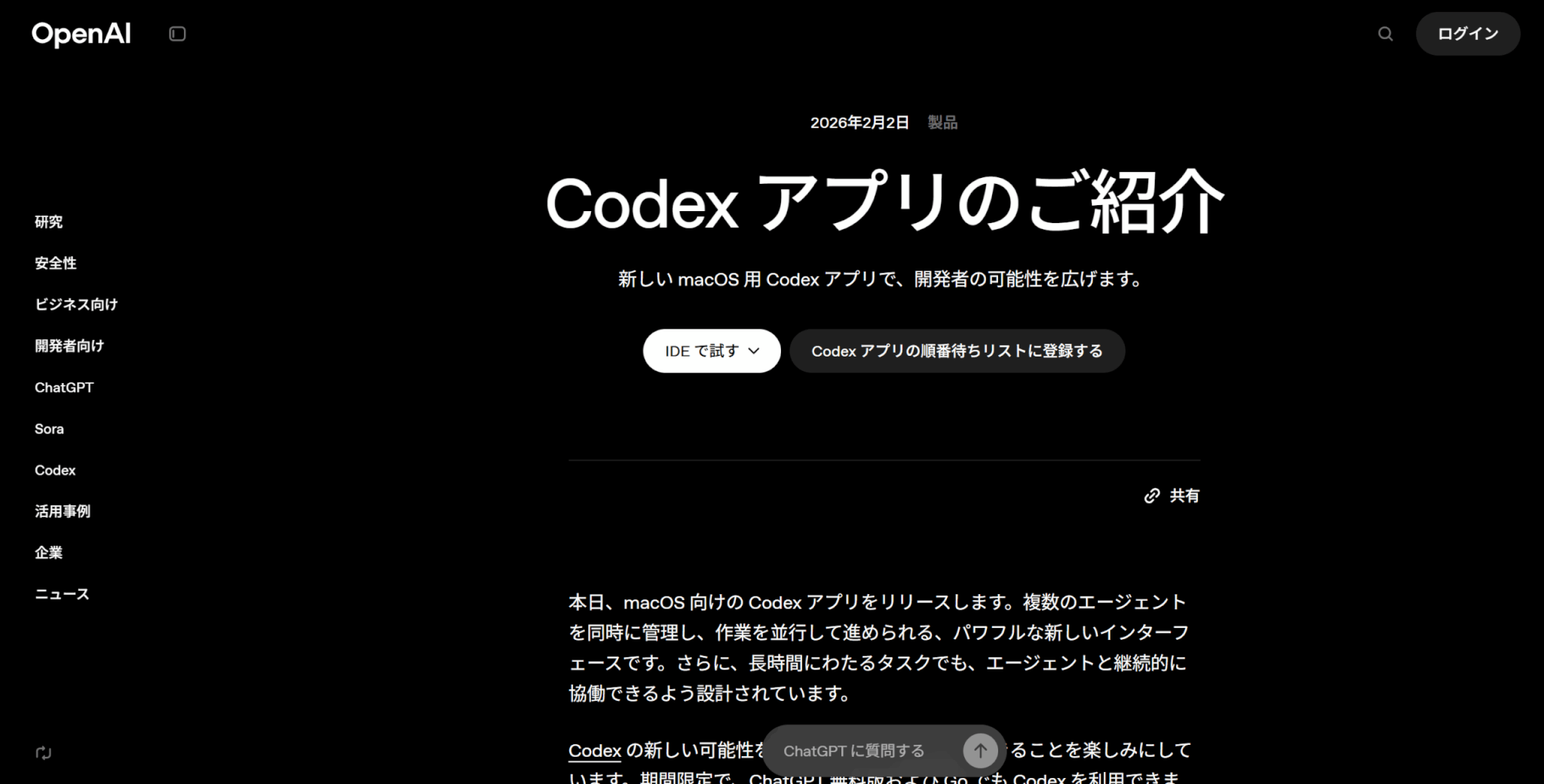Screen dimensions: 1544x784
Task: Click the ログイン button
Action: (x=1467, y=34)
